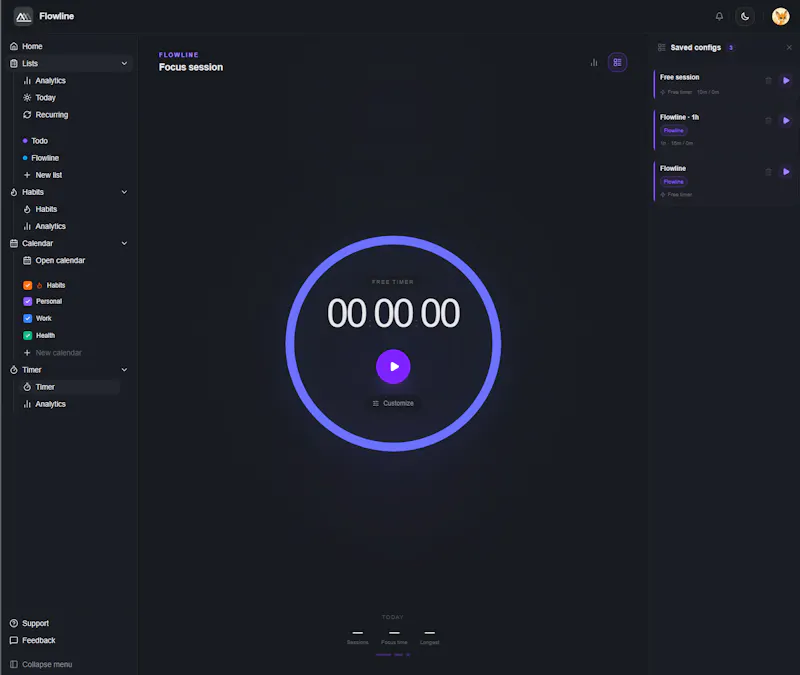Open the notifications bell
The width and height of the screenshot is (800, 675).
(x=719, y=16)
